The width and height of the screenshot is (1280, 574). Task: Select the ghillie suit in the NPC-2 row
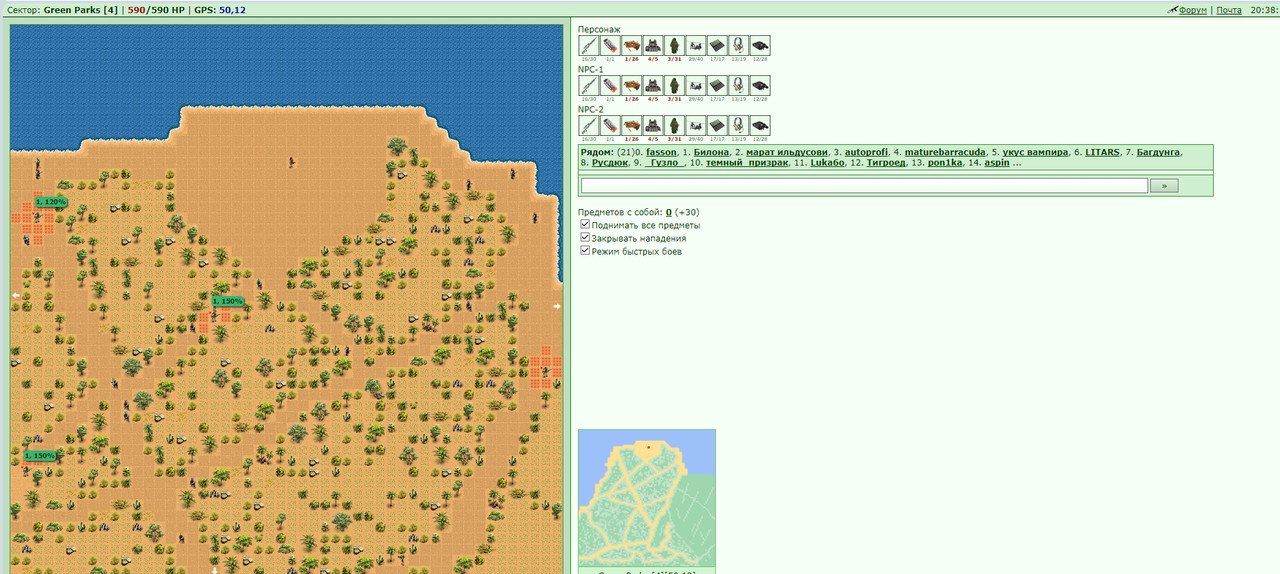click(x=674, y=125)
